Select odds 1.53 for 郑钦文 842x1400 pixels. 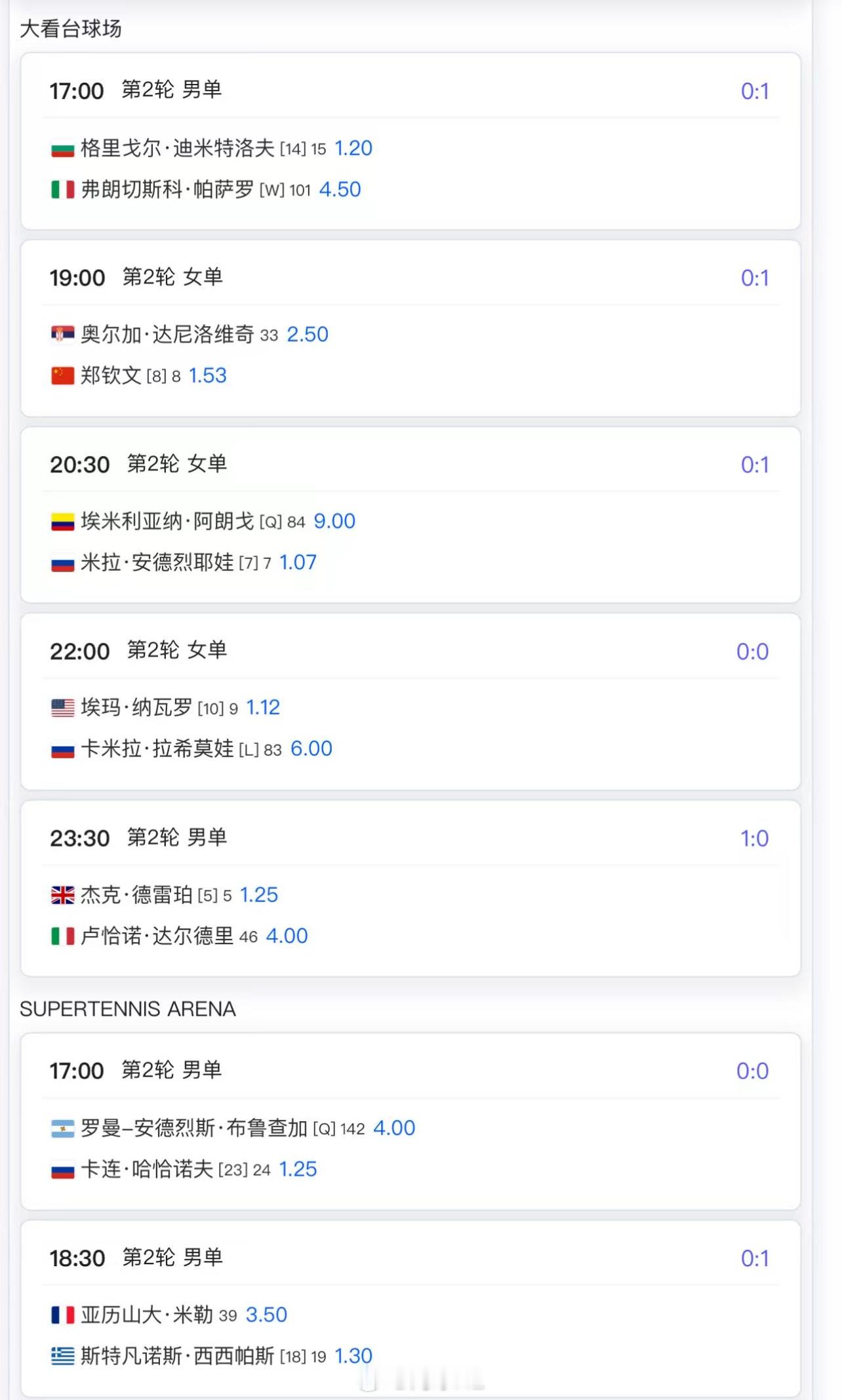click(x=207, y=375)
